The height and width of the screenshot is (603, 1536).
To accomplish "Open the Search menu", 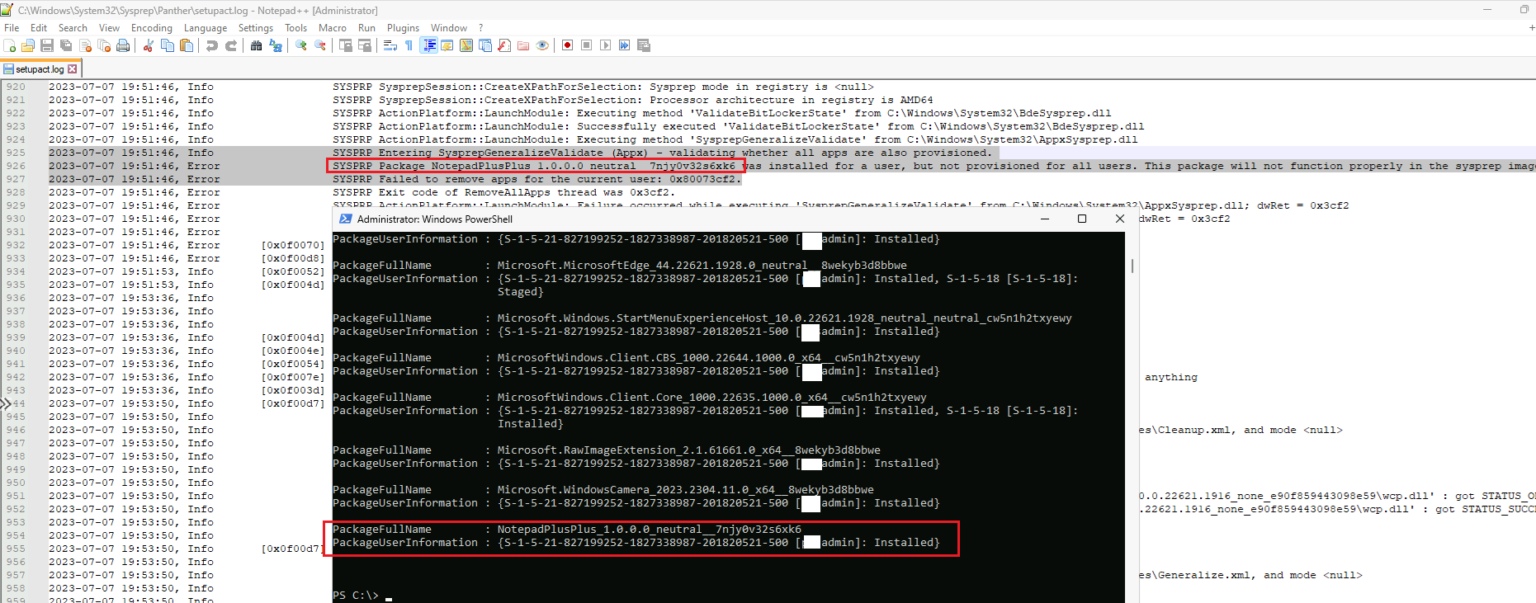I will tap(73, 28).
